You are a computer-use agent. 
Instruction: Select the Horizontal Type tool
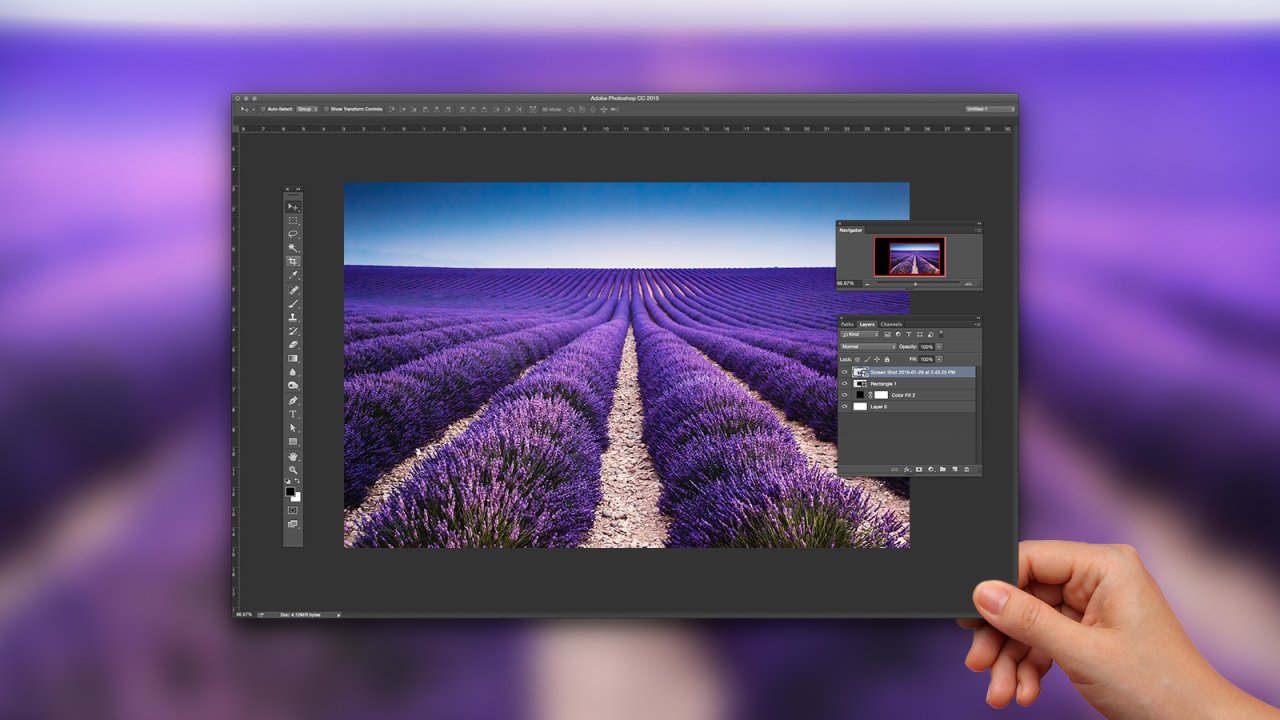[293, 414]
